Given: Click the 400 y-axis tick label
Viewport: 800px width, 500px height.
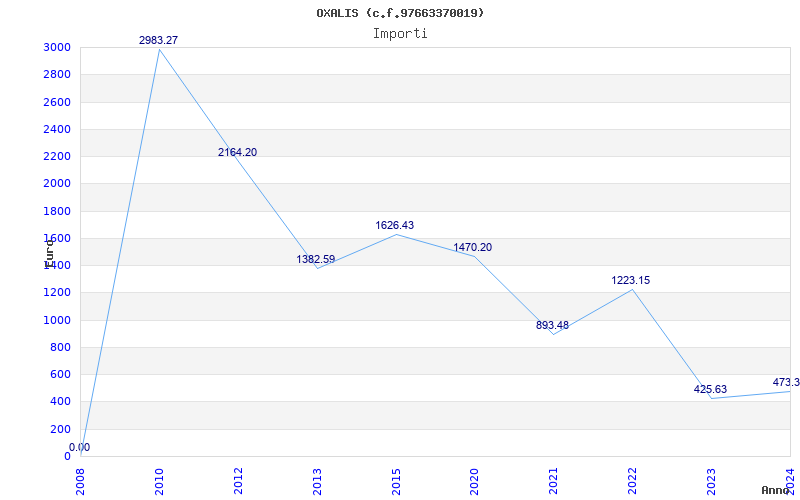Looking at the screenshot, I should 61,402.
